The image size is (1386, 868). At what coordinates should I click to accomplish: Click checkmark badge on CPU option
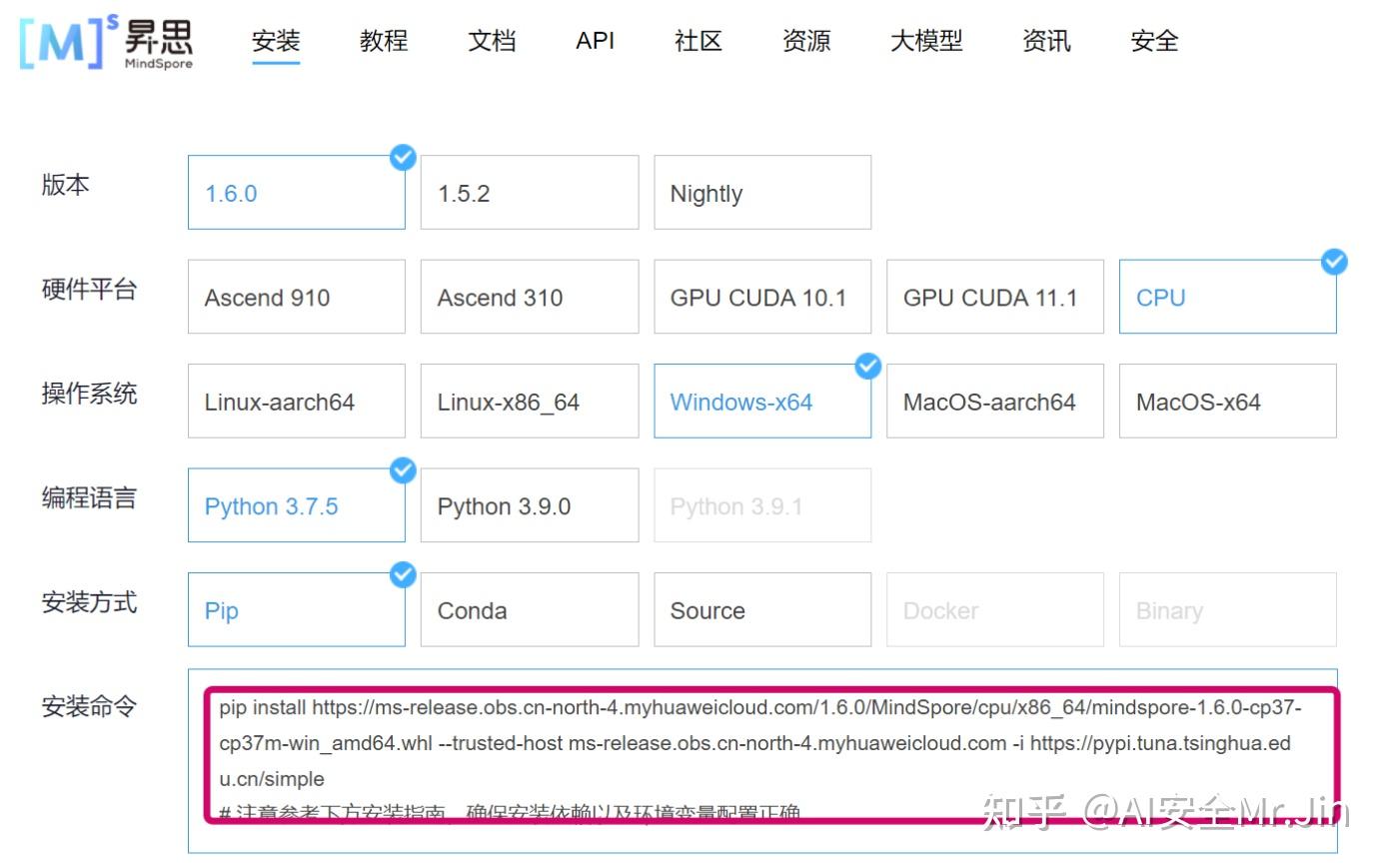coord(1334,262)
